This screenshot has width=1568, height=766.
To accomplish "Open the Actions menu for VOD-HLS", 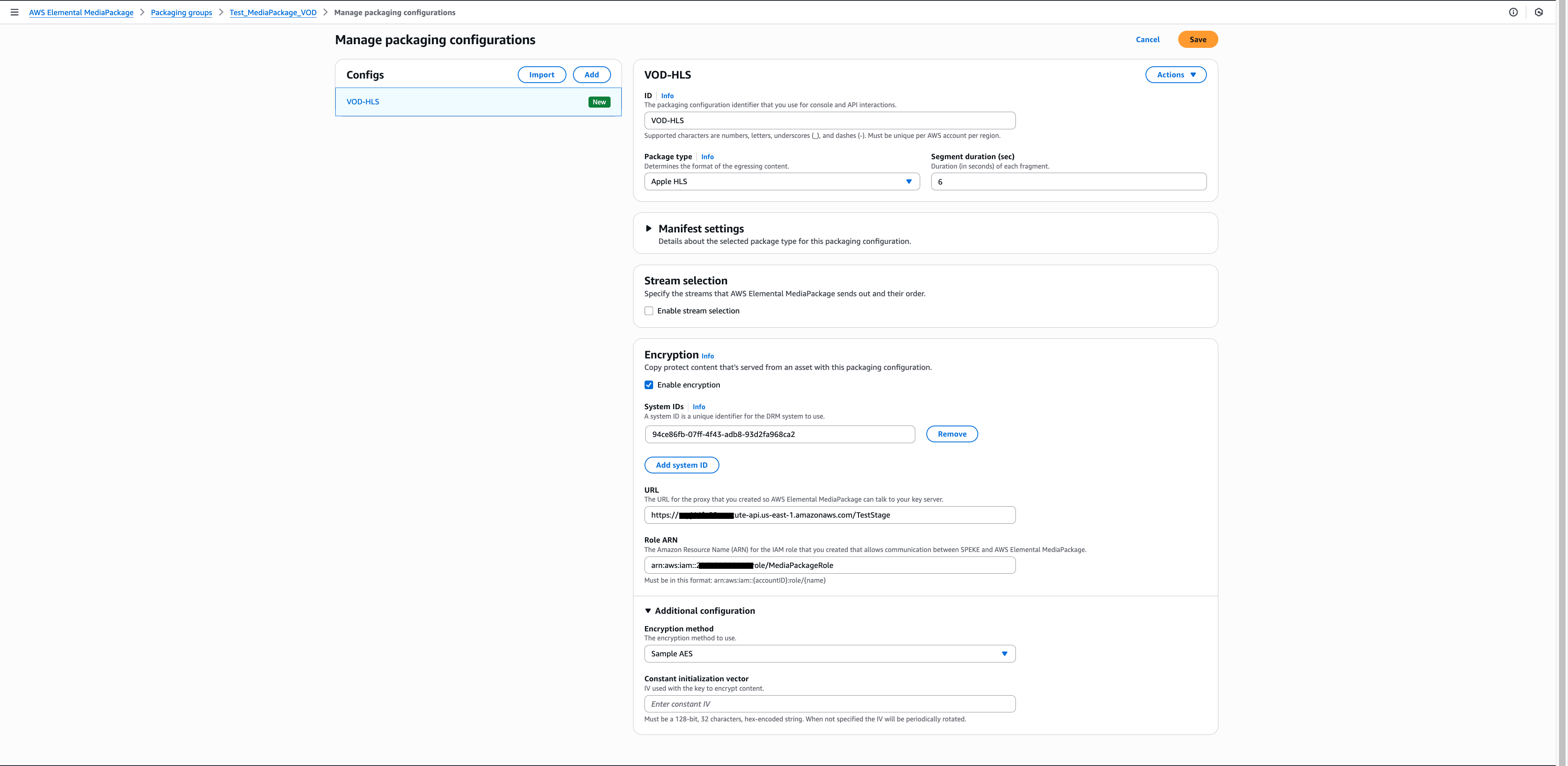I will 1175,74.
